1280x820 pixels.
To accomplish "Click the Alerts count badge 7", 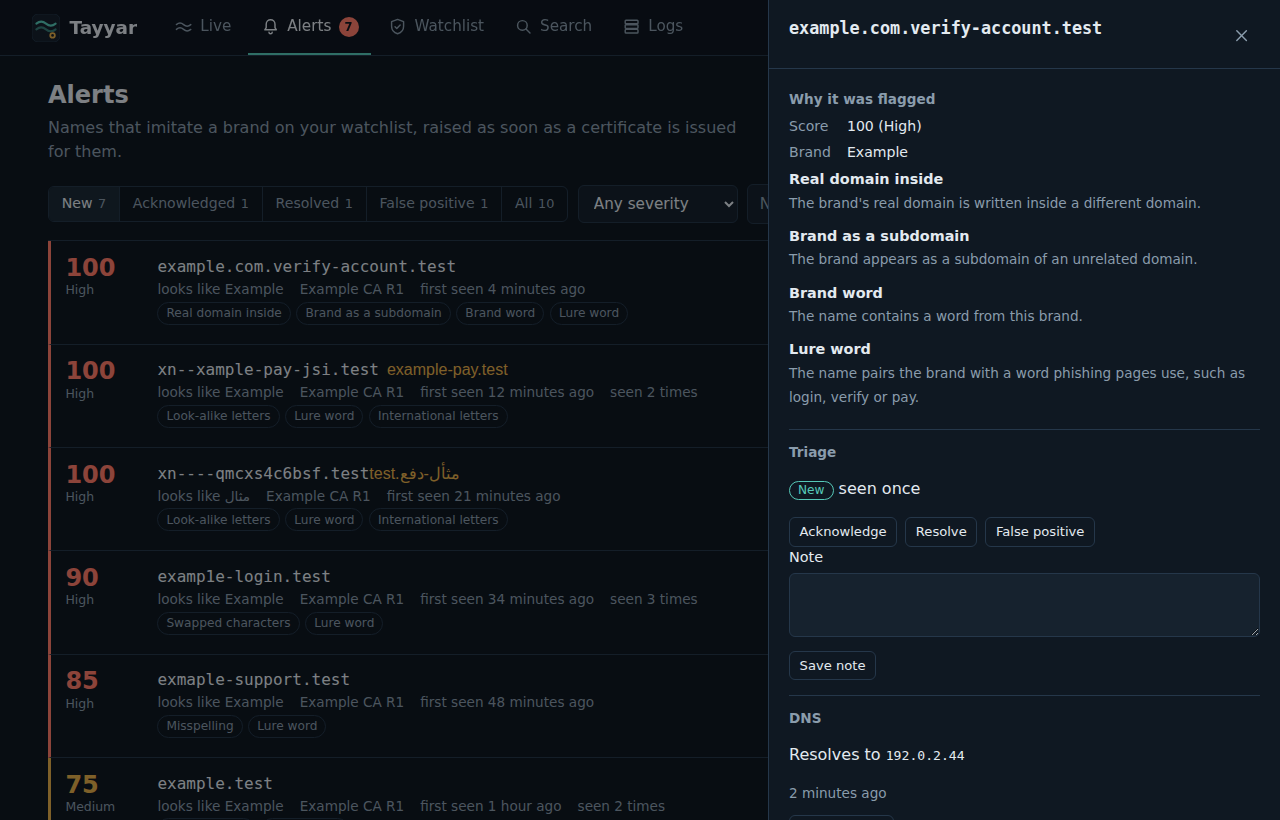I will tap(349, 27).
